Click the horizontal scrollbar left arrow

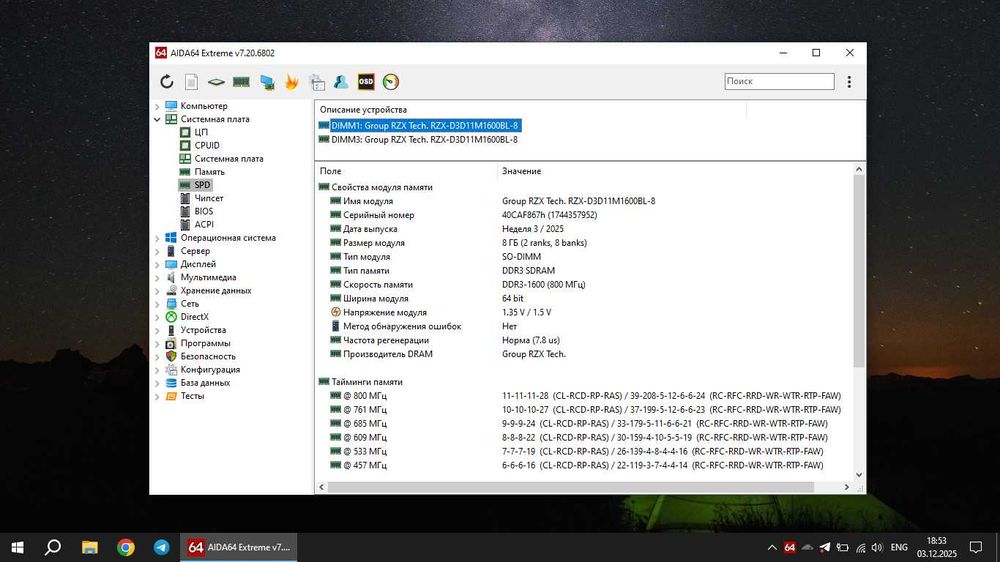[x=321, y=487]
